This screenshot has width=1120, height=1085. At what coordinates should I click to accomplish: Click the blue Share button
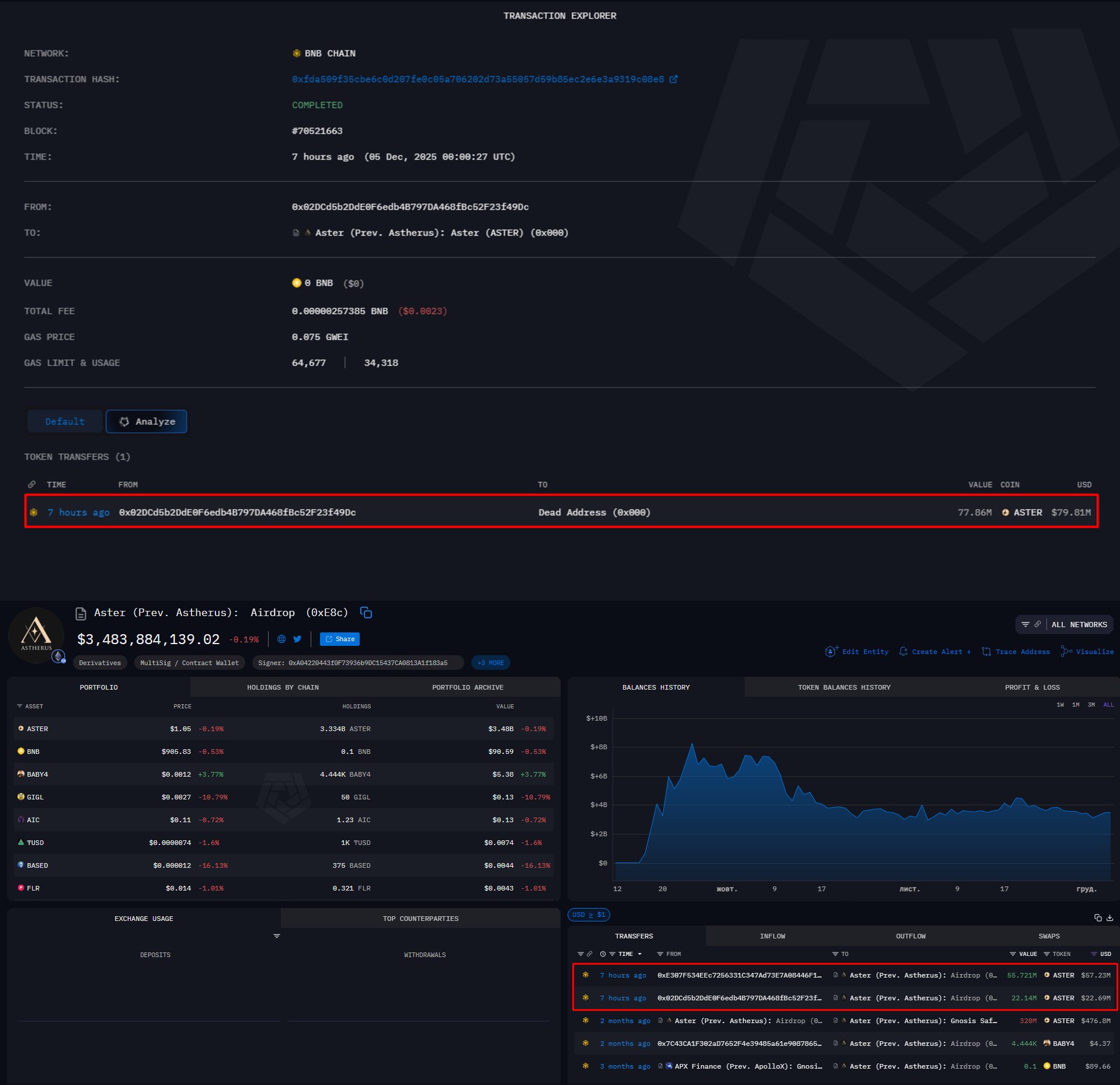(340, 639)
